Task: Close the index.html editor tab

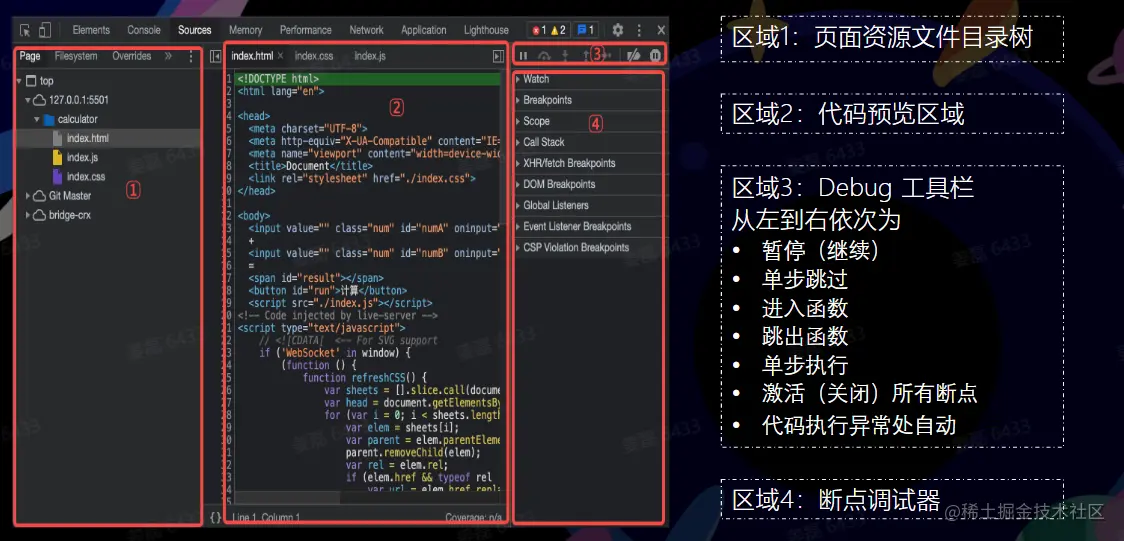Action: coord(280,56)
